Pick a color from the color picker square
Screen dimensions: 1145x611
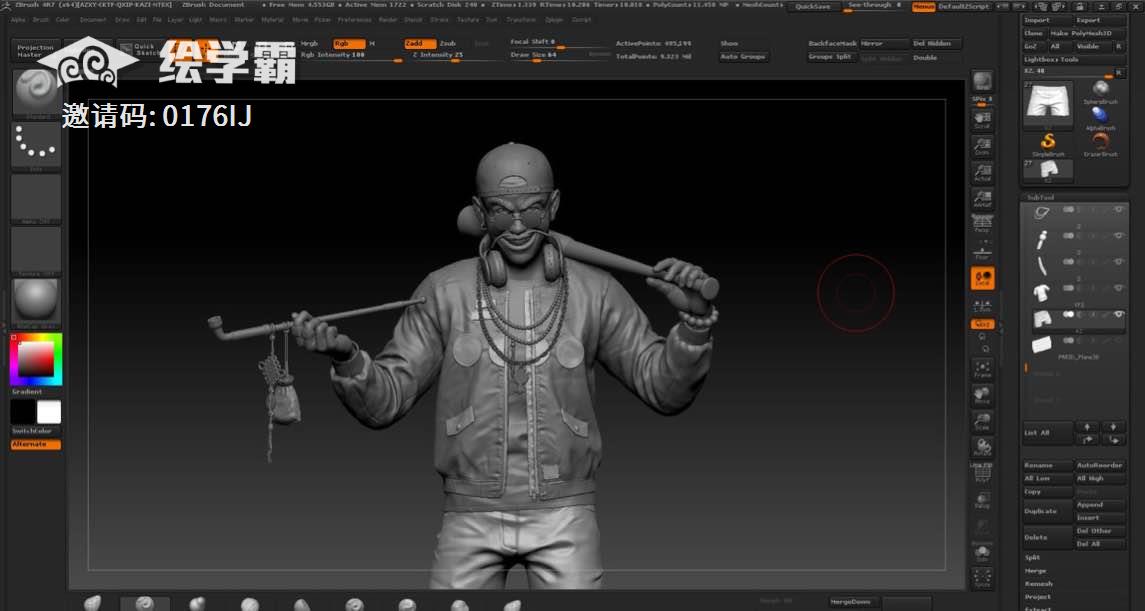coord(36,359)
